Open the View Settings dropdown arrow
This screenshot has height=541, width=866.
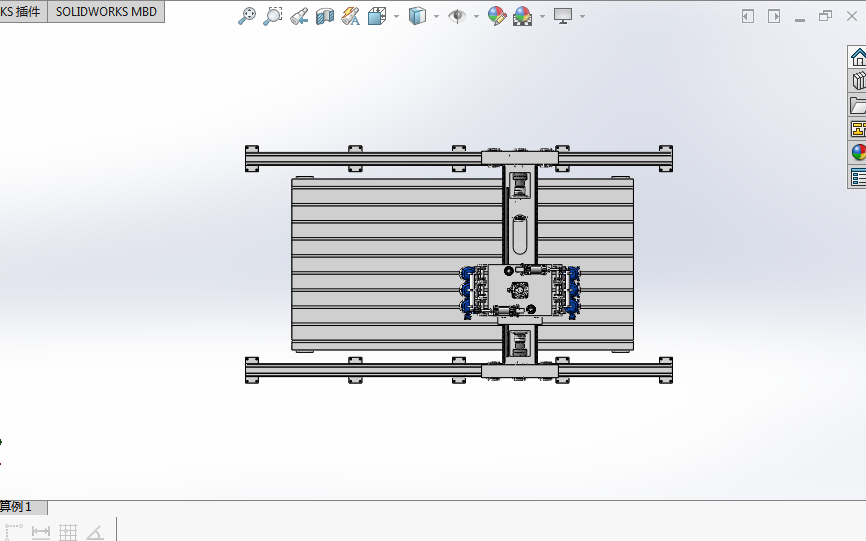582,17
